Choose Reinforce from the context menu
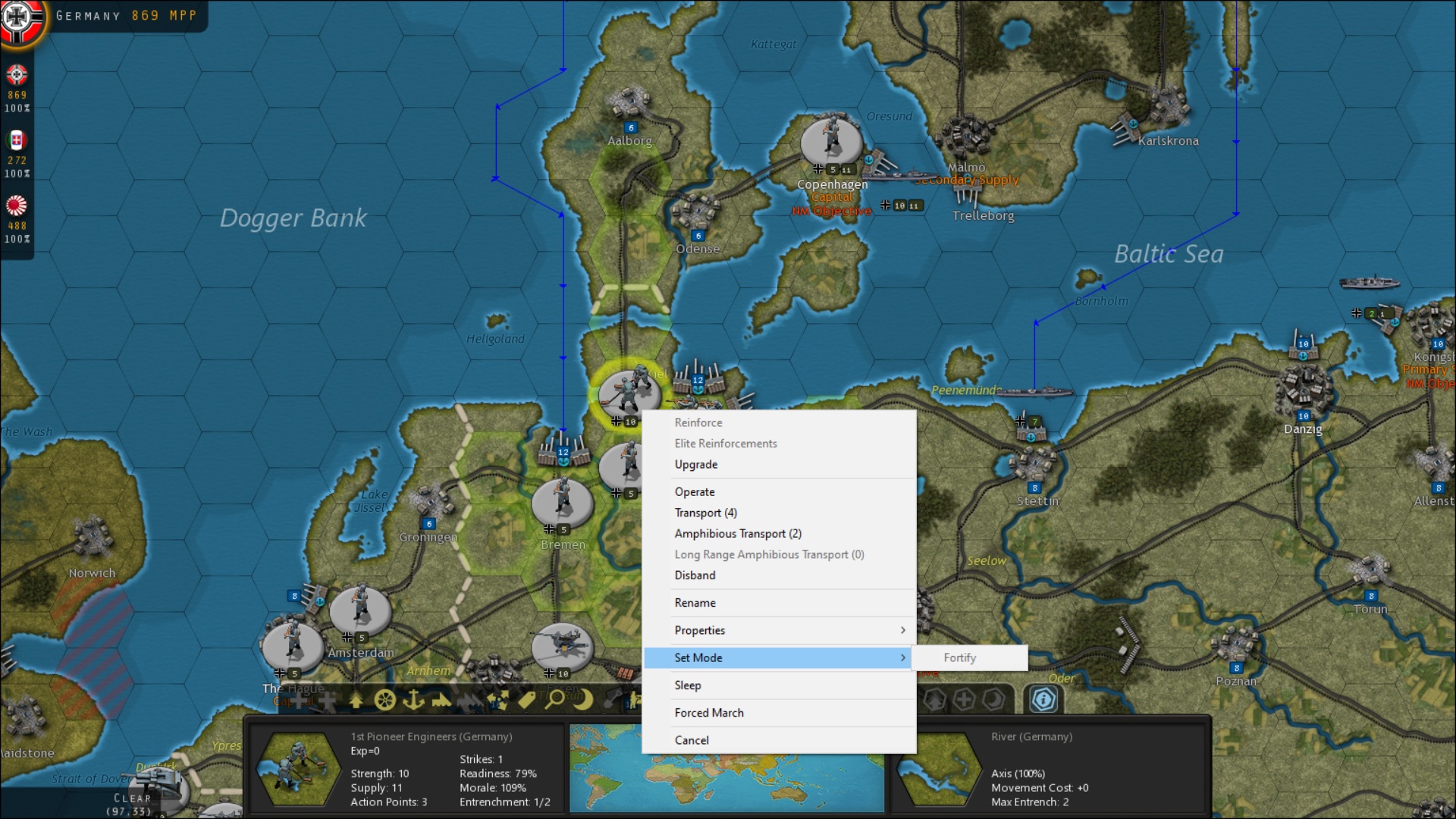This screenshot has height=819, width=1456. [698, 422]
